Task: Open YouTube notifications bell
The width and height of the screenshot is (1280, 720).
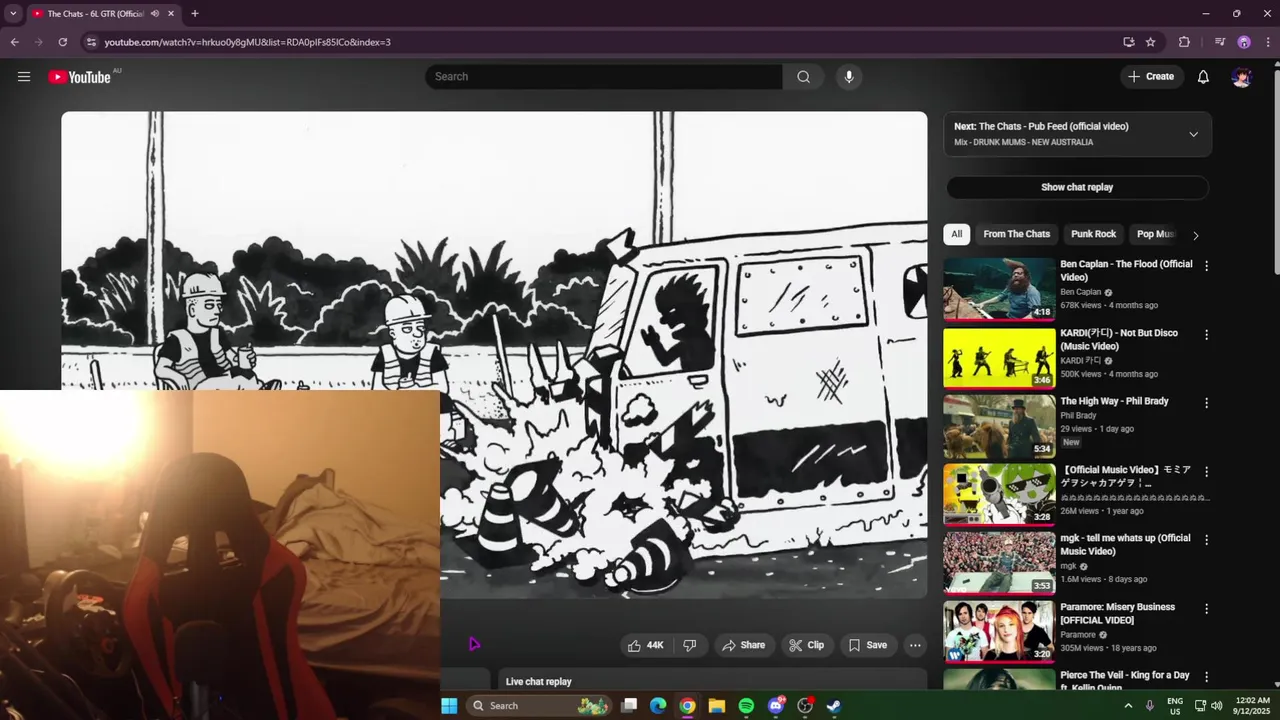Action: coord(1203,77)
